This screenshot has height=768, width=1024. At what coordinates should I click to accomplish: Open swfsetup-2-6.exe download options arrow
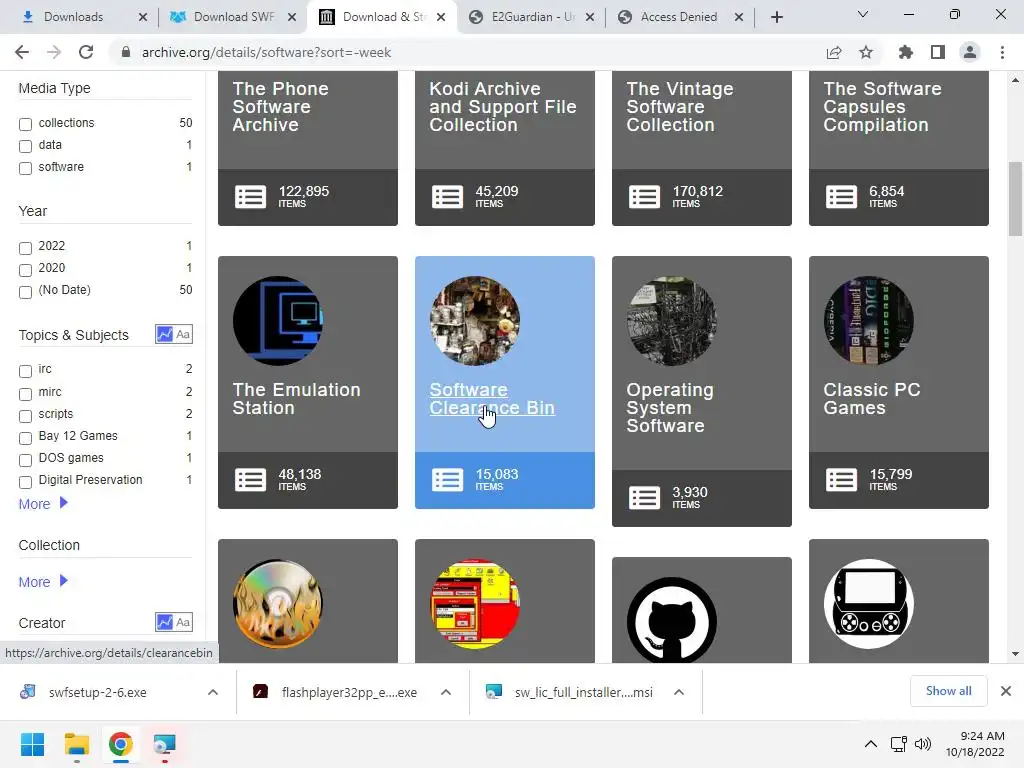213,692
